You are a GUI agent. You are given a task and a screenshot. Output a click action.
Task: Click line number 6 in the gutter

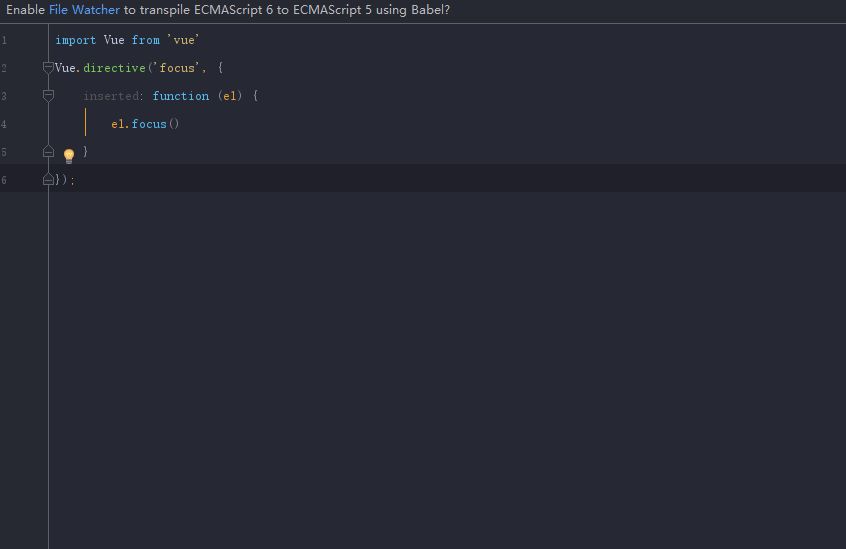tap(4, 180)
